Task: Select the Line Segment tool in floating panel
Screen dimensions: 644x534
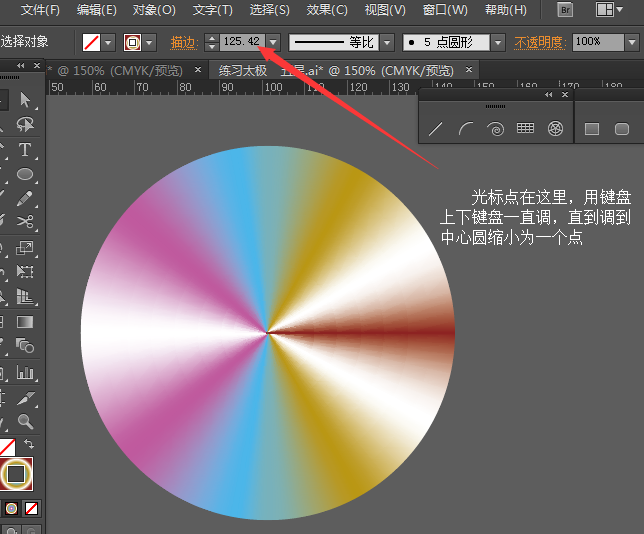Action: click(435, 129)
